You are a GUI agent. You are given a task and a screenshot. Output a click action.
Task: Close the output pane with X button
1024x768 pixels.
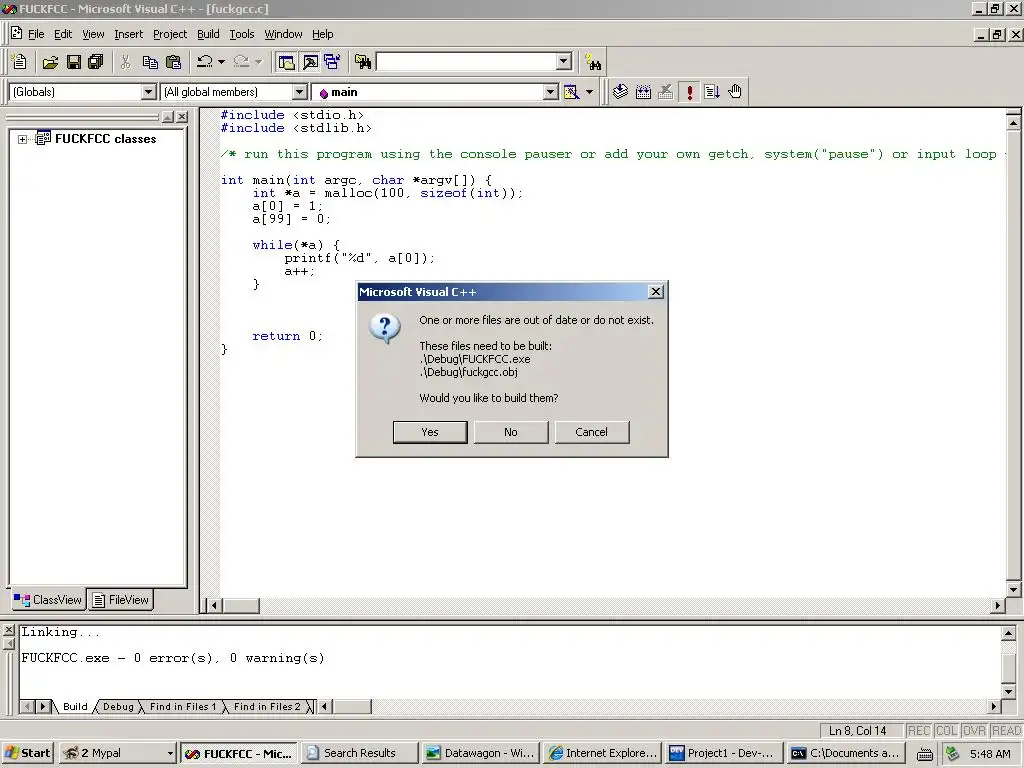[8, 630]
